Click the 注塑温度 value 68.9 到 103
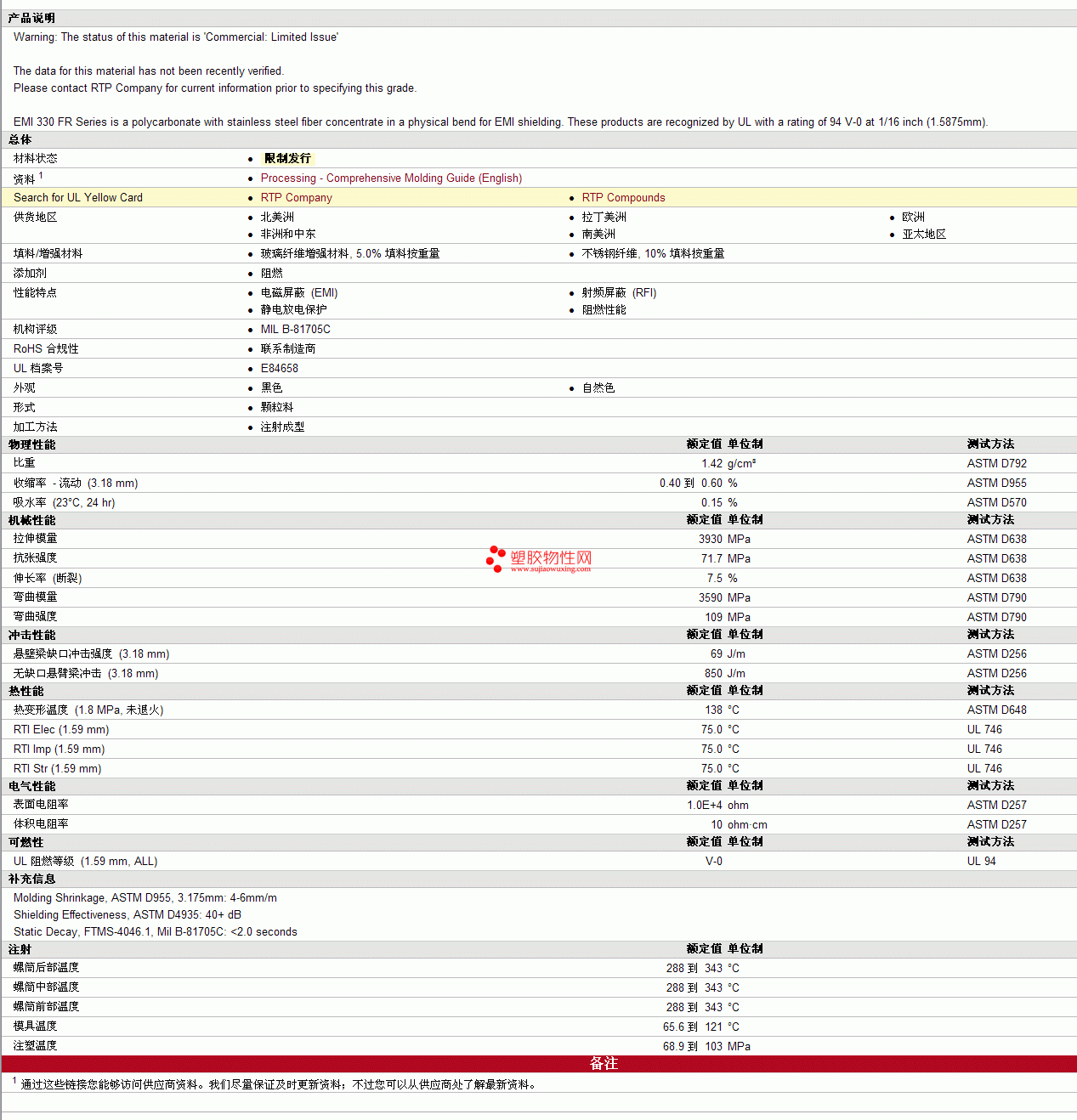The height and width of the screenshot is (1120, 1077). point(693,1046)
